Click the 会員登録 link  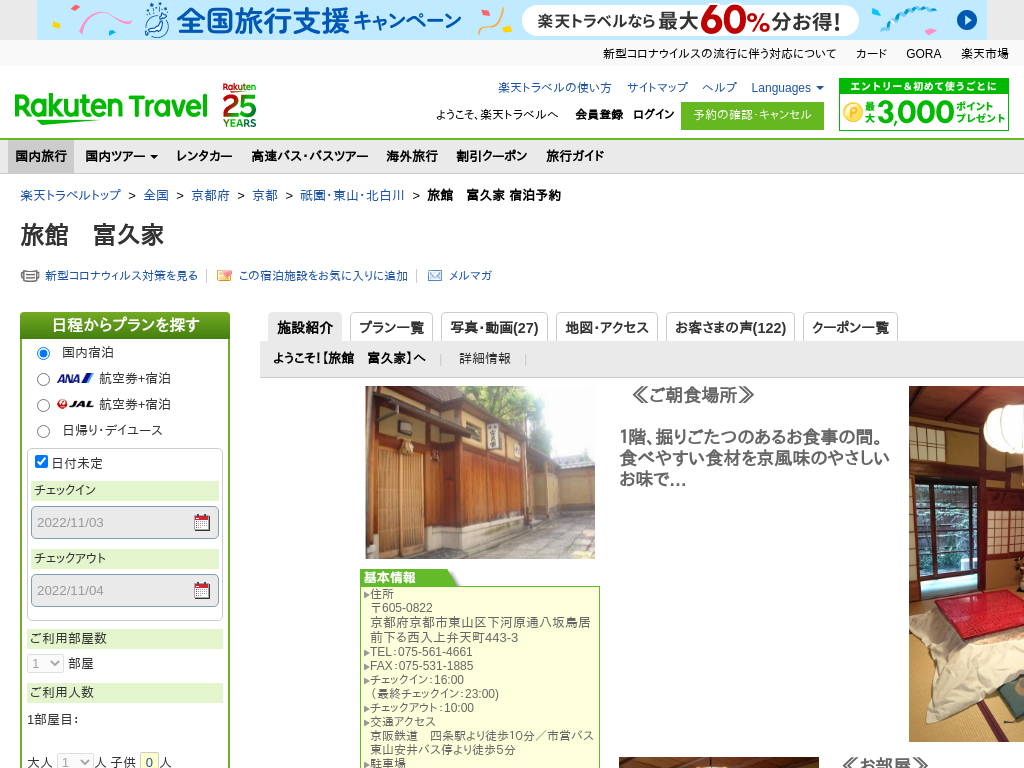pos(599,114)
